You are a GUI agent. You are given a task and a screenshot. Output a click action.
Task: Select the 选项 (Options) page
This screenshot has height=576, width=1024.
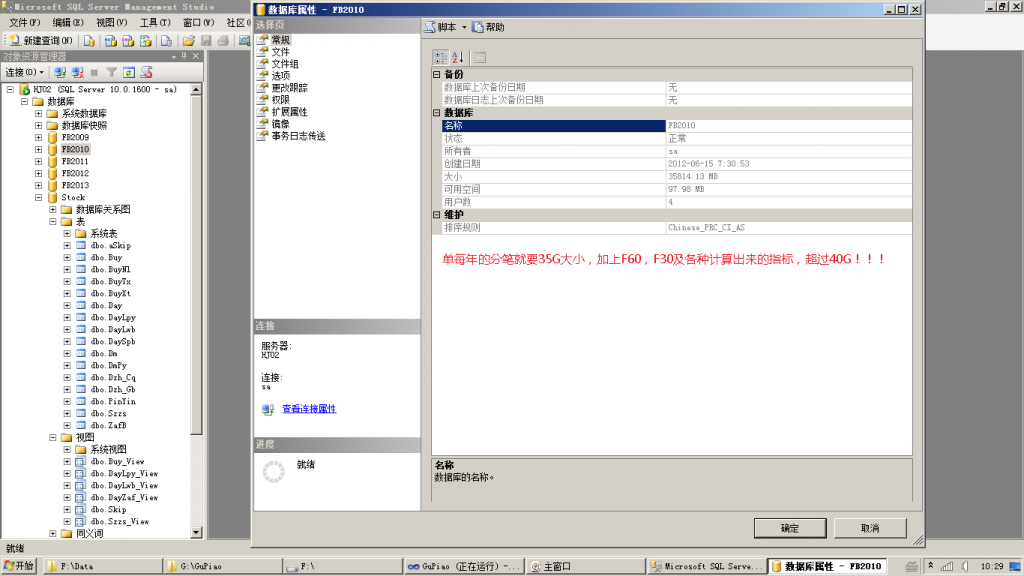coord(280,76)
